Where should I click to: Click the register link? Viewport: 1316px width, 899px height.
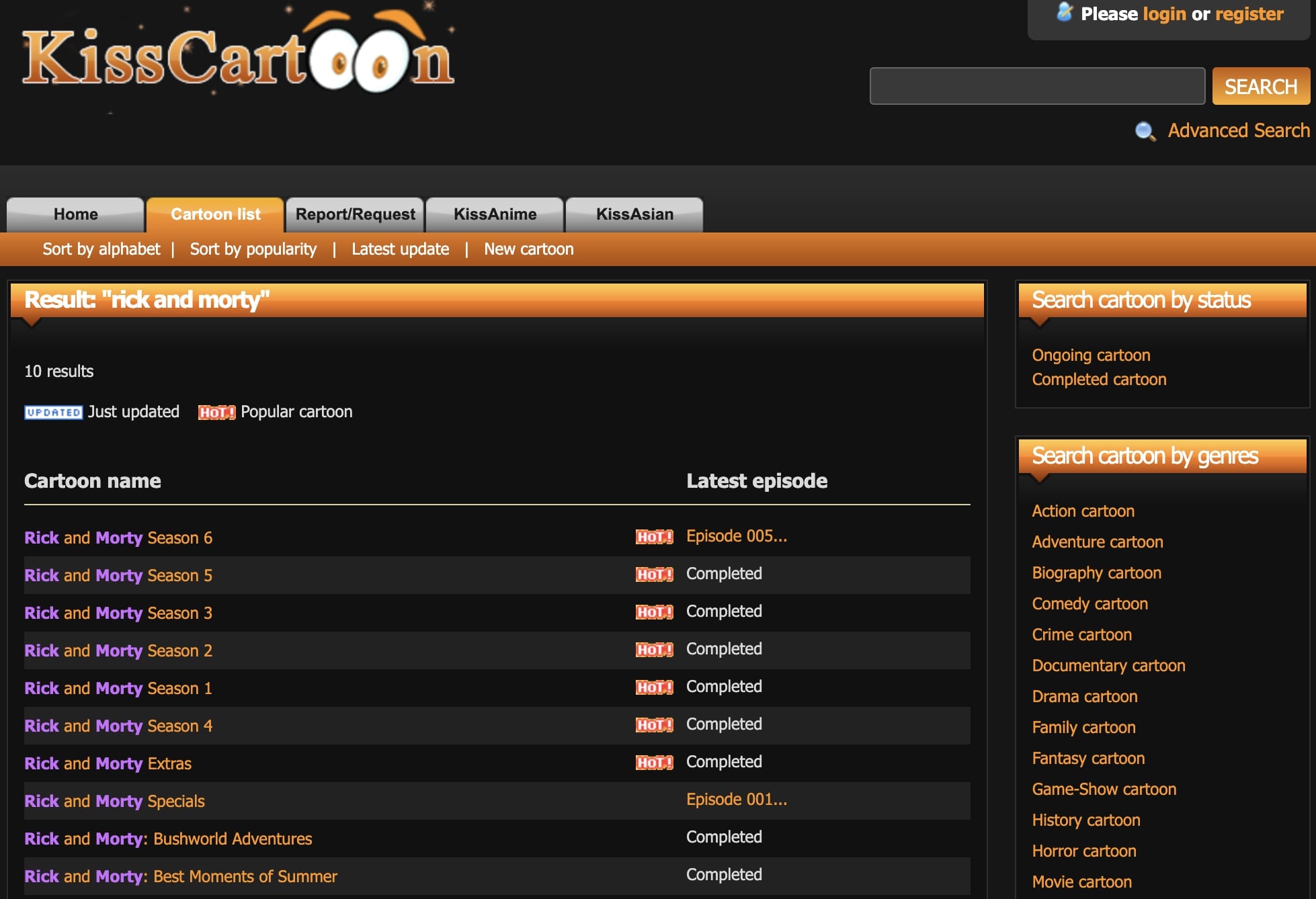tap(1249, 14)
